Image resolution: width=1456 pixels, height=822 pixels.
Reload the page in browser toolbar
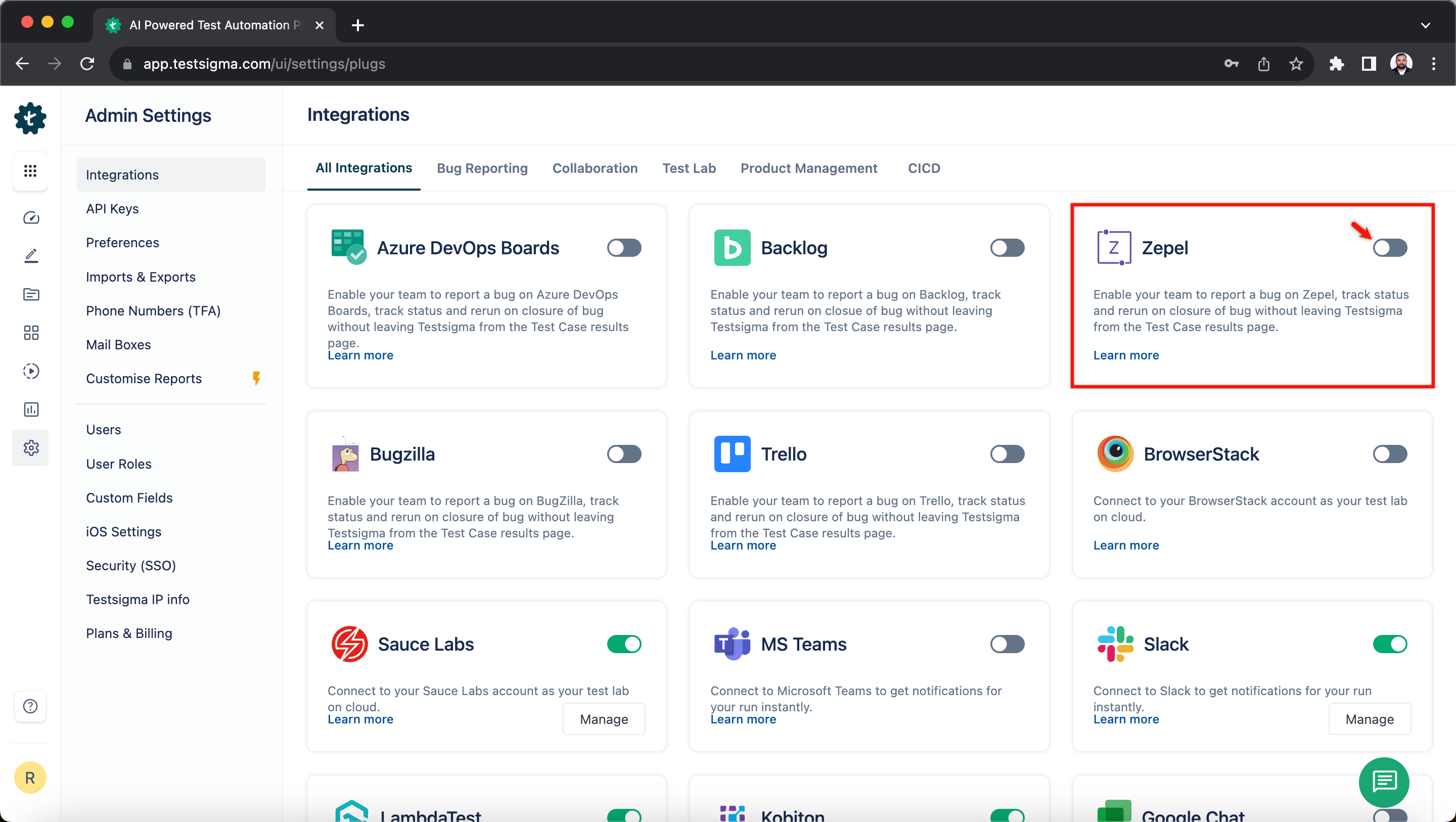pos(87,64)
